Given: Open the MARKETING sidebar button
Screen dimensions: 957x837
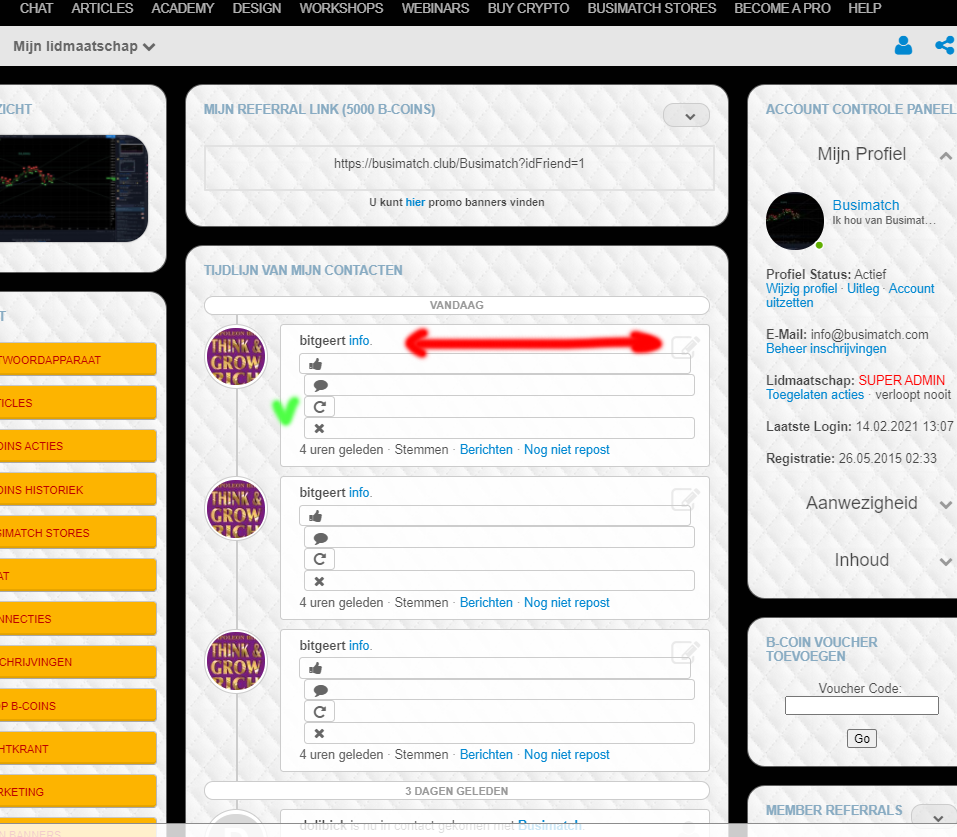Looking at the screenshot, I should 78,792.
